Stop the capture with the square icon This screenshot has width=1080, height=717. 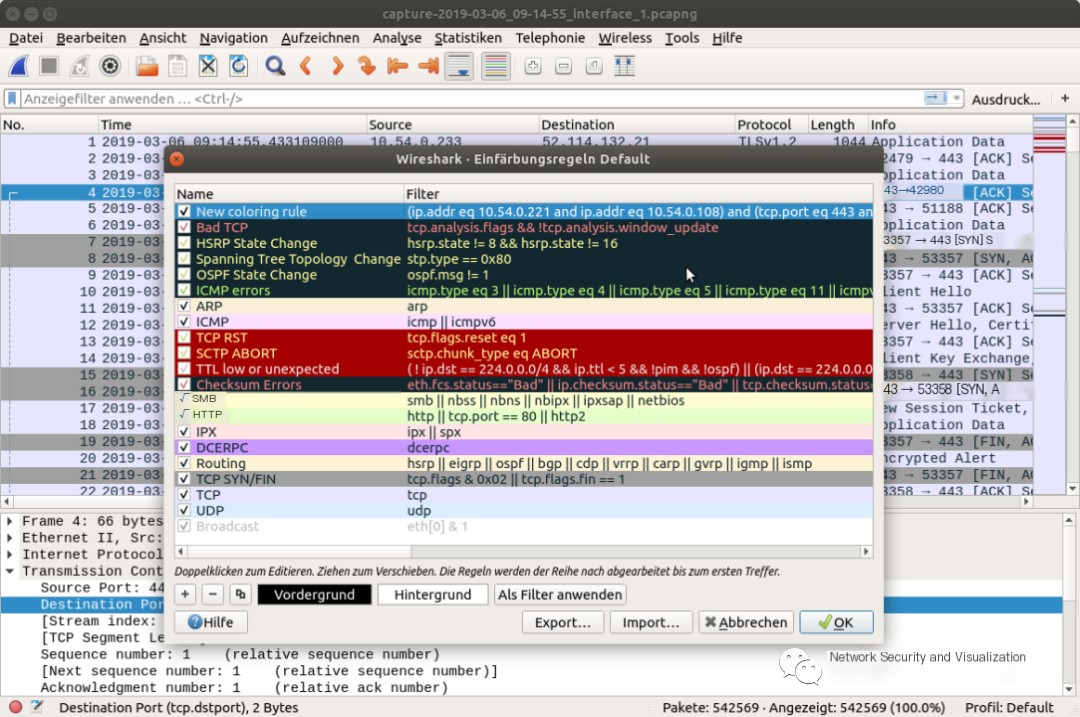pos(49,66)
